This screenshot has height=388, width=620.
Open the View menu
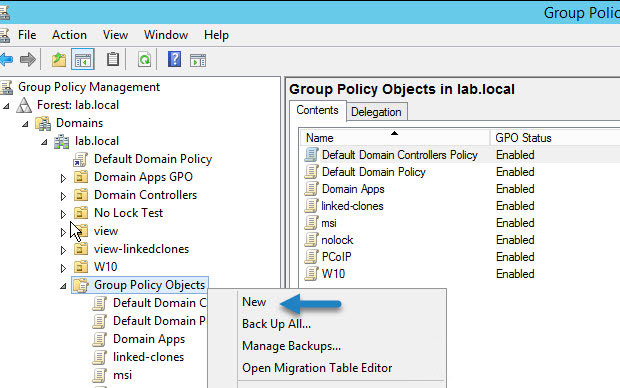(x=115, y=35)
